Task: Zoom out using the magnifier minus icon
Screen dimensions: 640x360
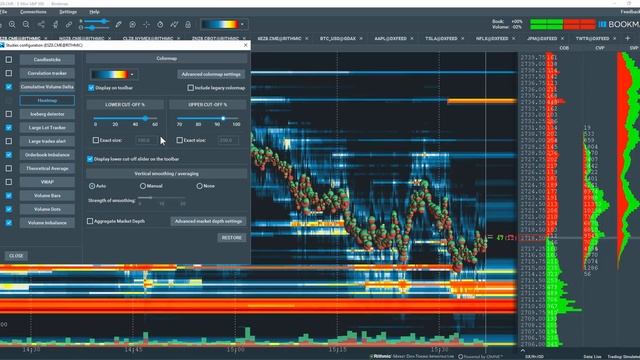Action: click(26, 24)
